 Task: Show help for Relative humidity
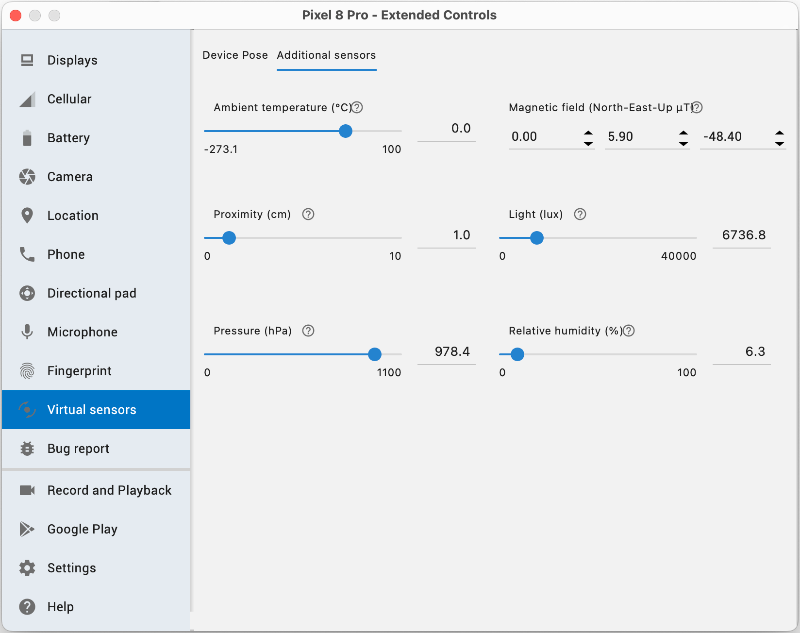coord(629,331)
